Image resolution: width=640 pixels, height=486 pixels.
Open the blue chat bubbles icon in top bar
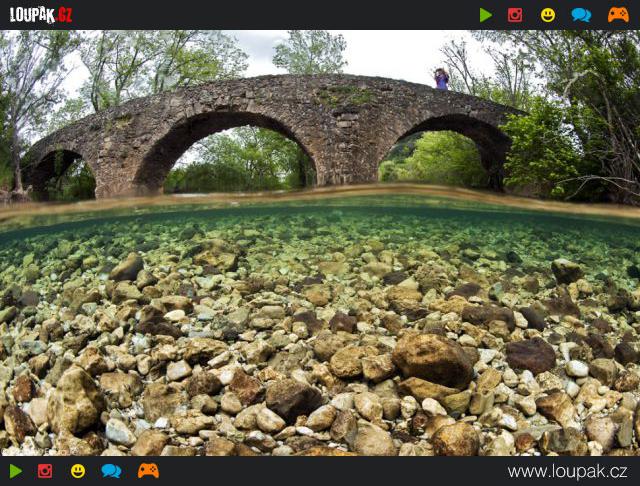tap(581, 15)
